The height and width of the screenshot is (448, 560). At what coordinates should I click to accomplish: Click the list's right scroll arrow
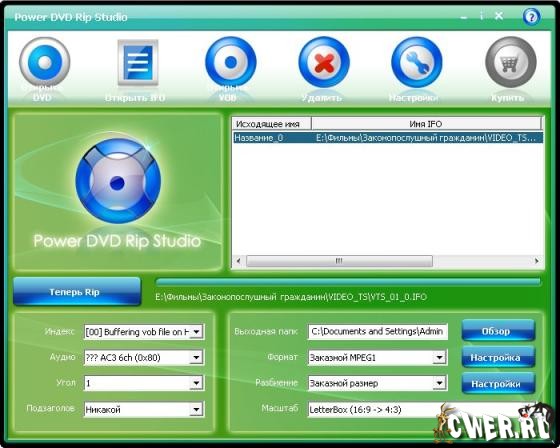pos(536,261)
